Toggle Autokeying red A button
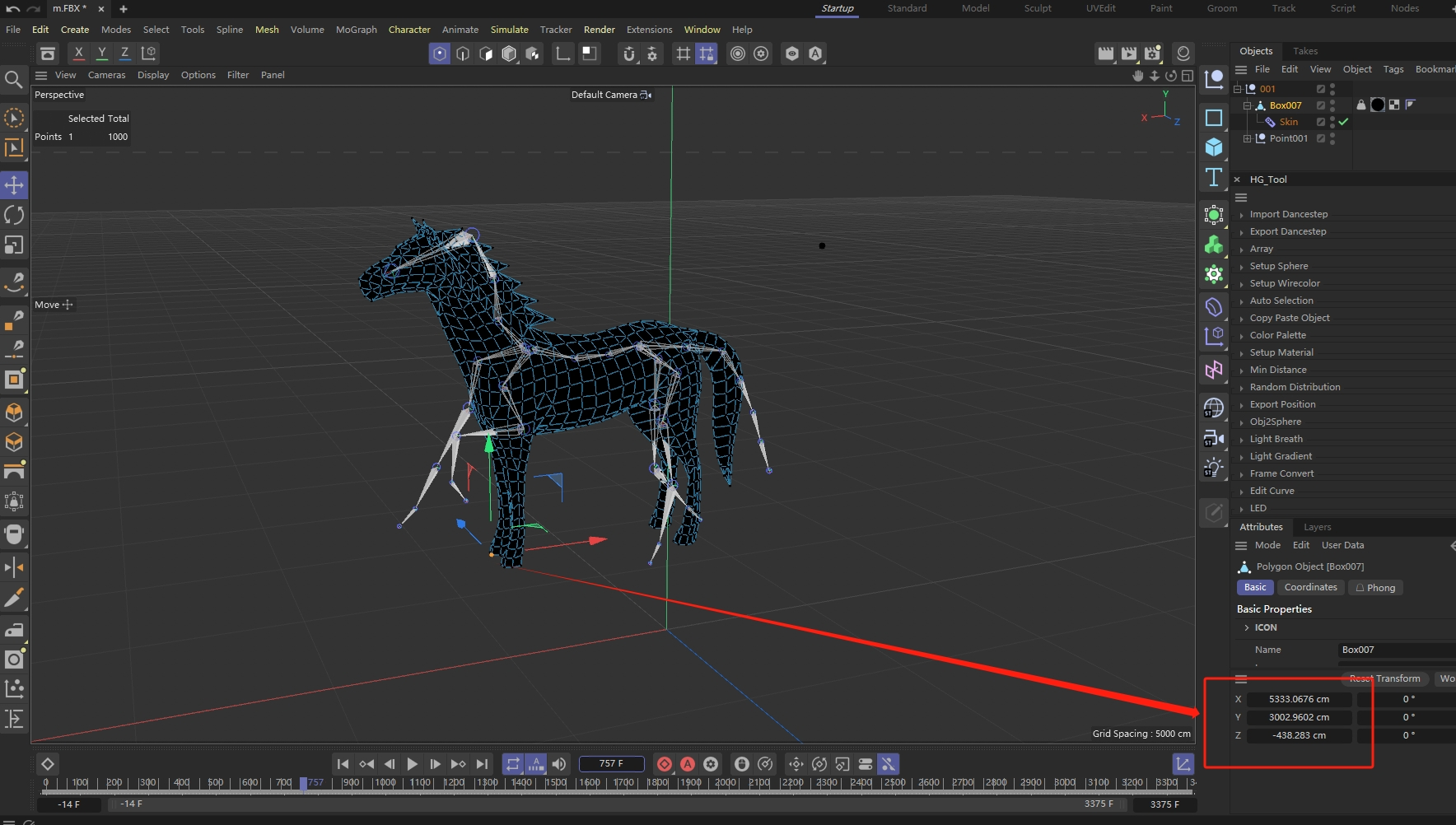The width and height of the screenshot is (1456, 825). [688, 764]
